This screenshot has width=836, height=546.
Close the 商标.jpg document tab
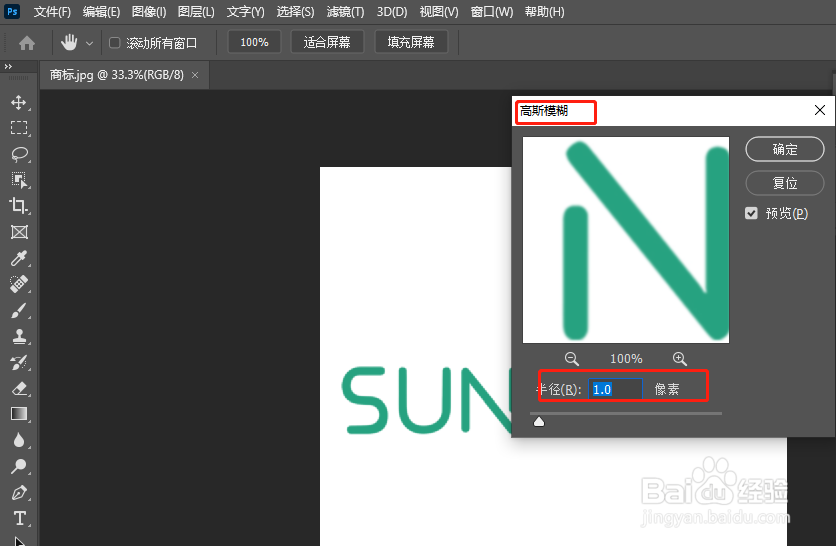pyautogui.click(x=195, y=75)
